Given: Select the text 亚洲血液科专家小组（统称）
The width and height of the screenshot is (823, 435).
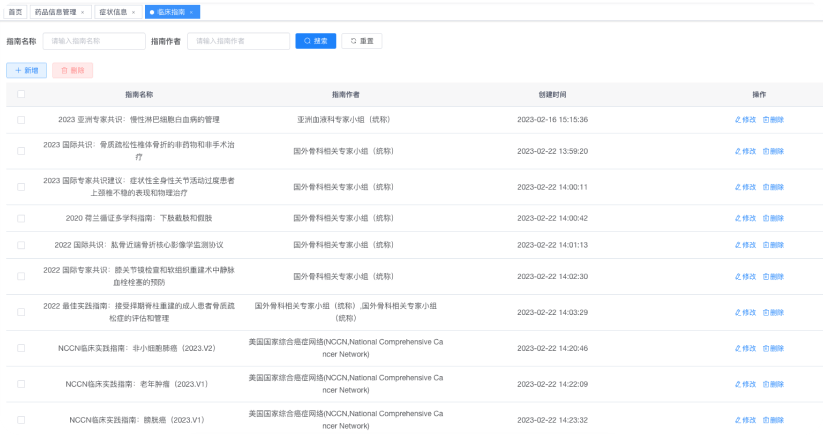Looking at the screenshot, I should 344,120.
